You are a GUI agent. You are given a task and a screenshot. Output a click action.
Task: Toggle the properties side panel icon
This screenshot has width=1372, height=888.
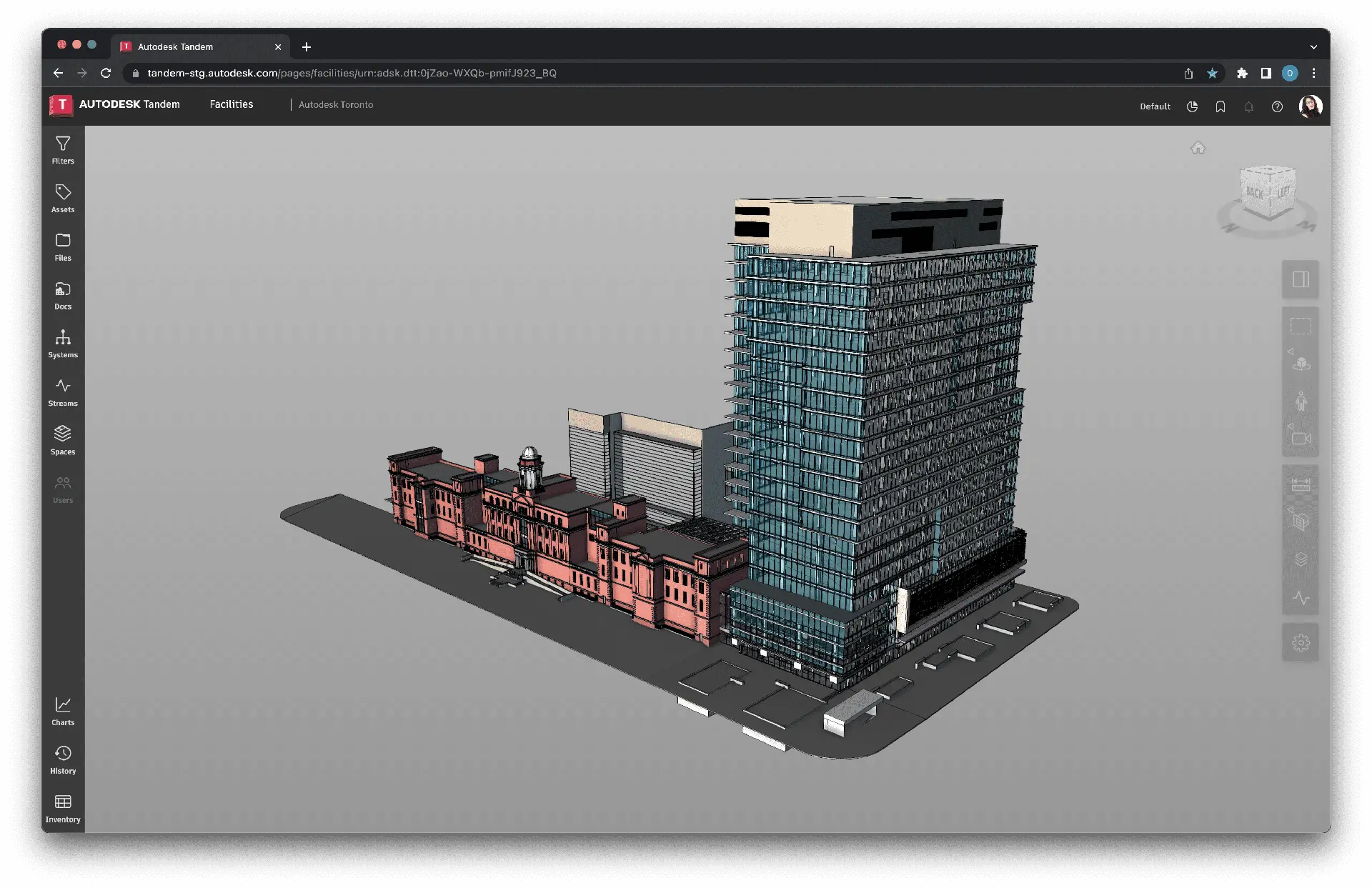pyautogui.click(x=1301, y=279)
